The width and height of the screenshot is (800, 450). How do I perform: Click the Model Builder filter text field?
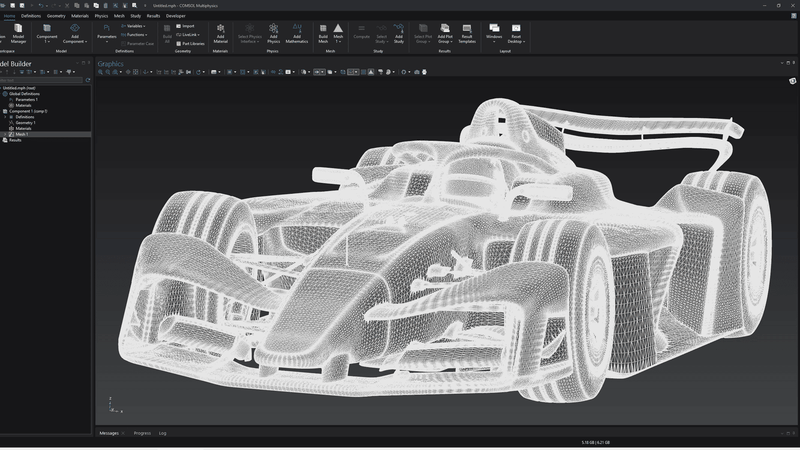(41, 80)
